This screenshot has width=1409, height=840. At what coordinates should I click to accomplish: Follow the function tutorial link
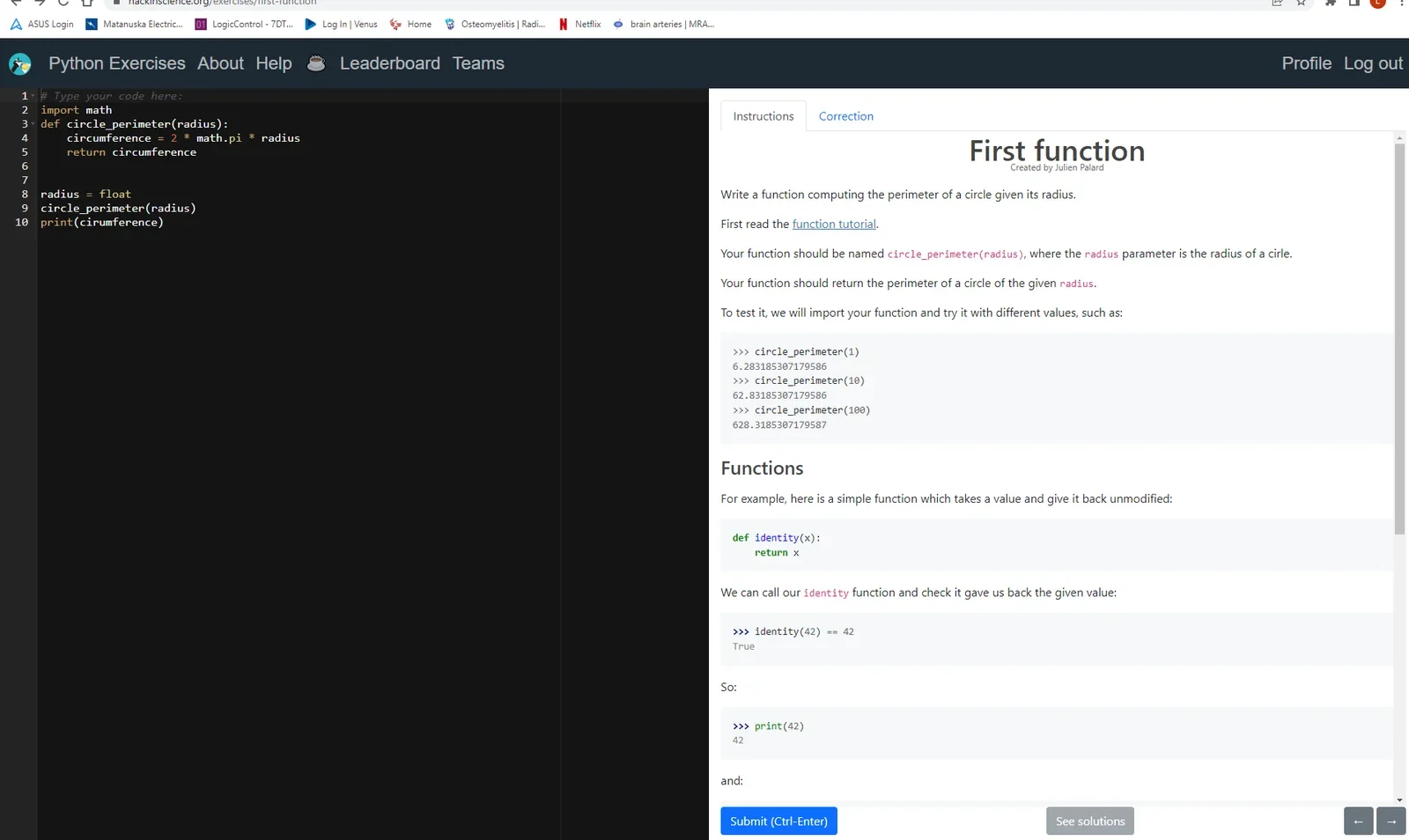[x=834, y=225]
